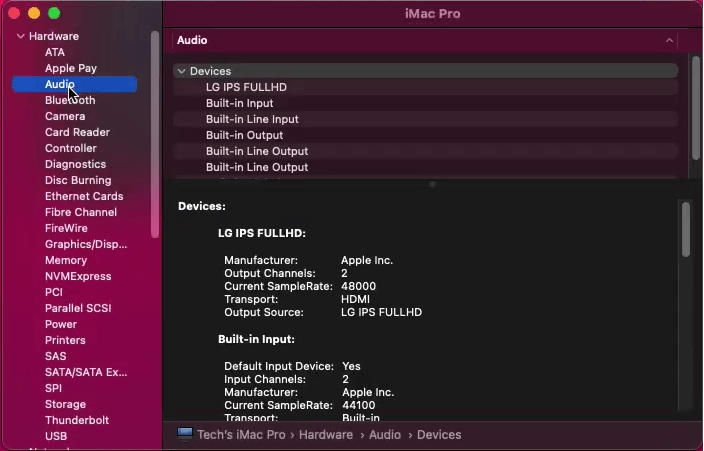This screenshot has height=451, width=704.
Task: Select Thunderbolt in sidebar
Action: pyautogui.click(x=77, y=420)
